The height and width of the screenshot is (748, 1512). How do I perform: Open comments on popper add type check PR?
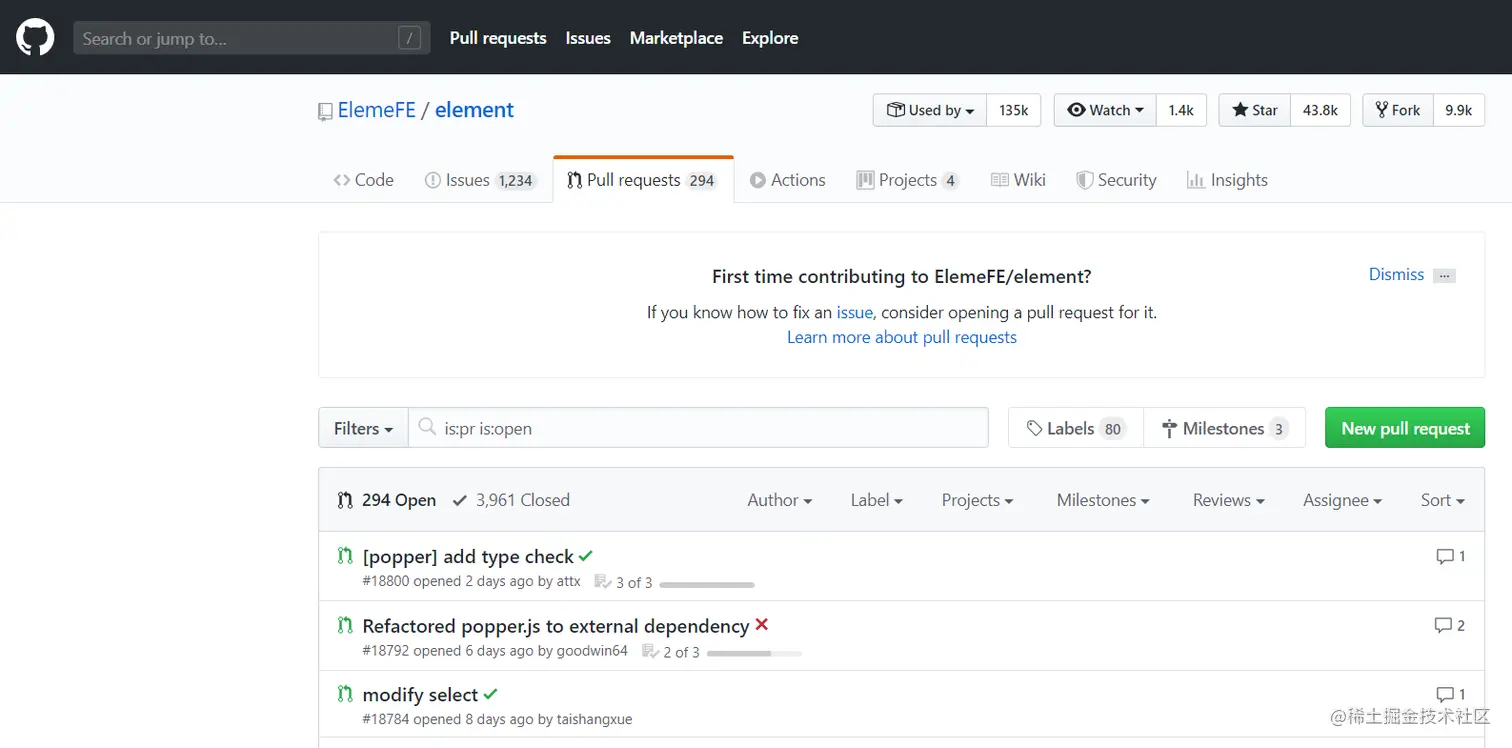point(1450,556)
